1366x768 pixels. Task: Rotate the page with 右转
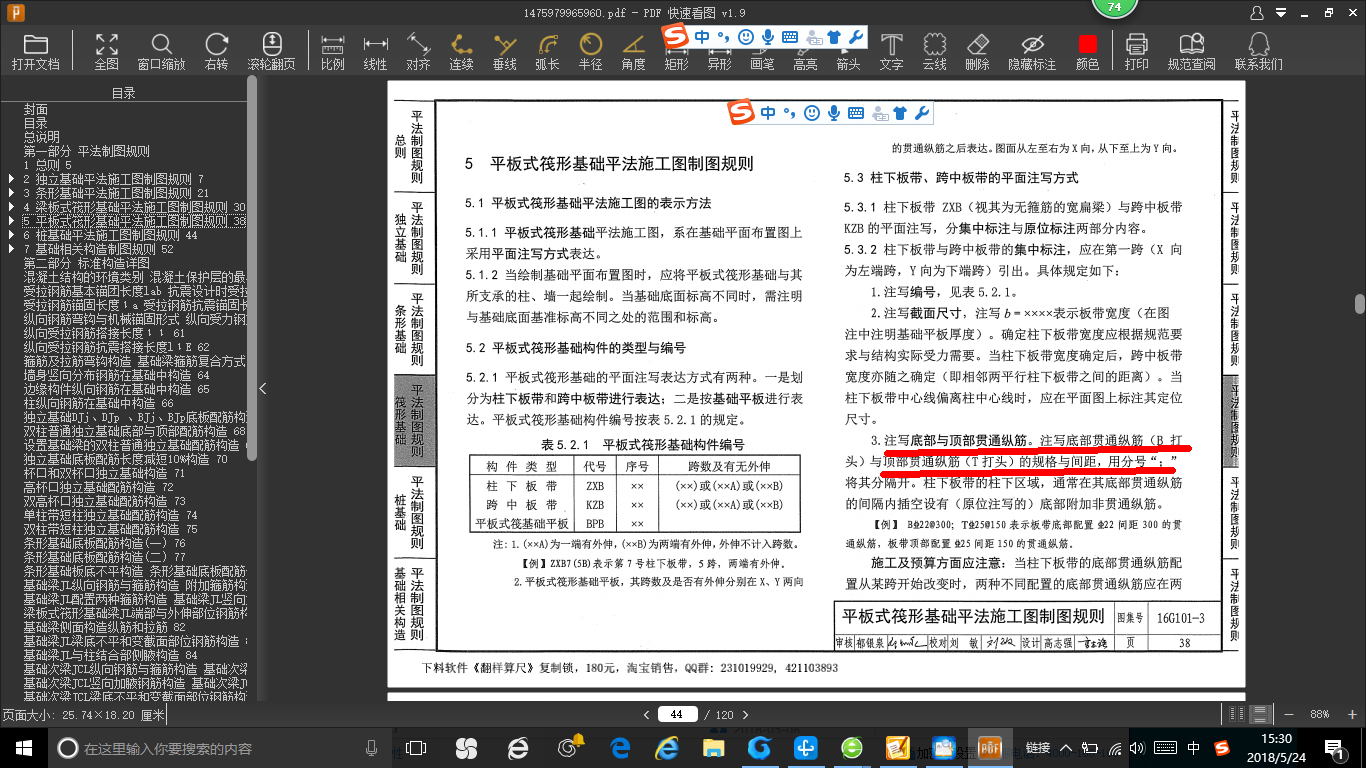pos(216,51)
